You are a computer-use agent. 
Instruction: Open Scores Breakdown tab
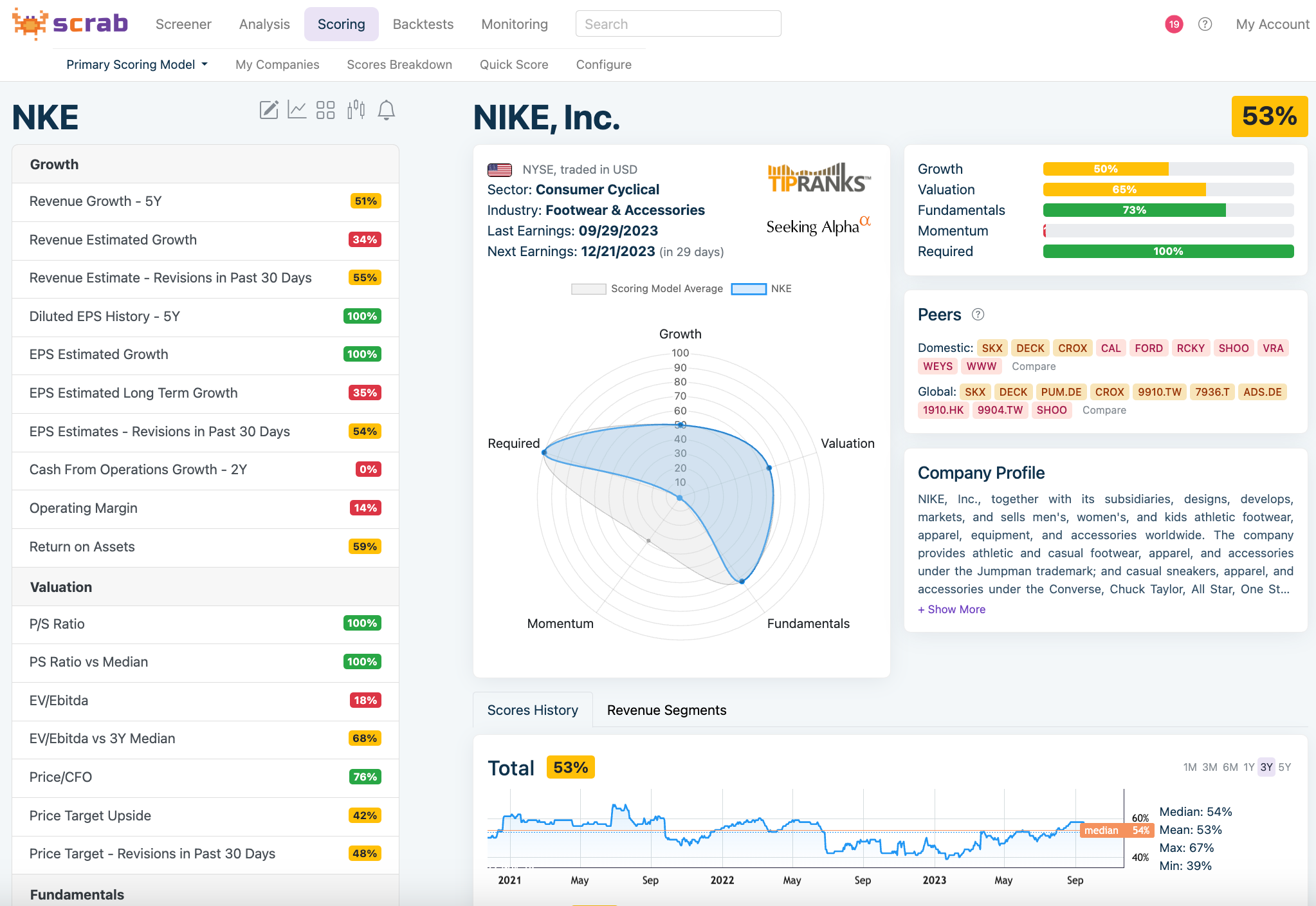399,64
